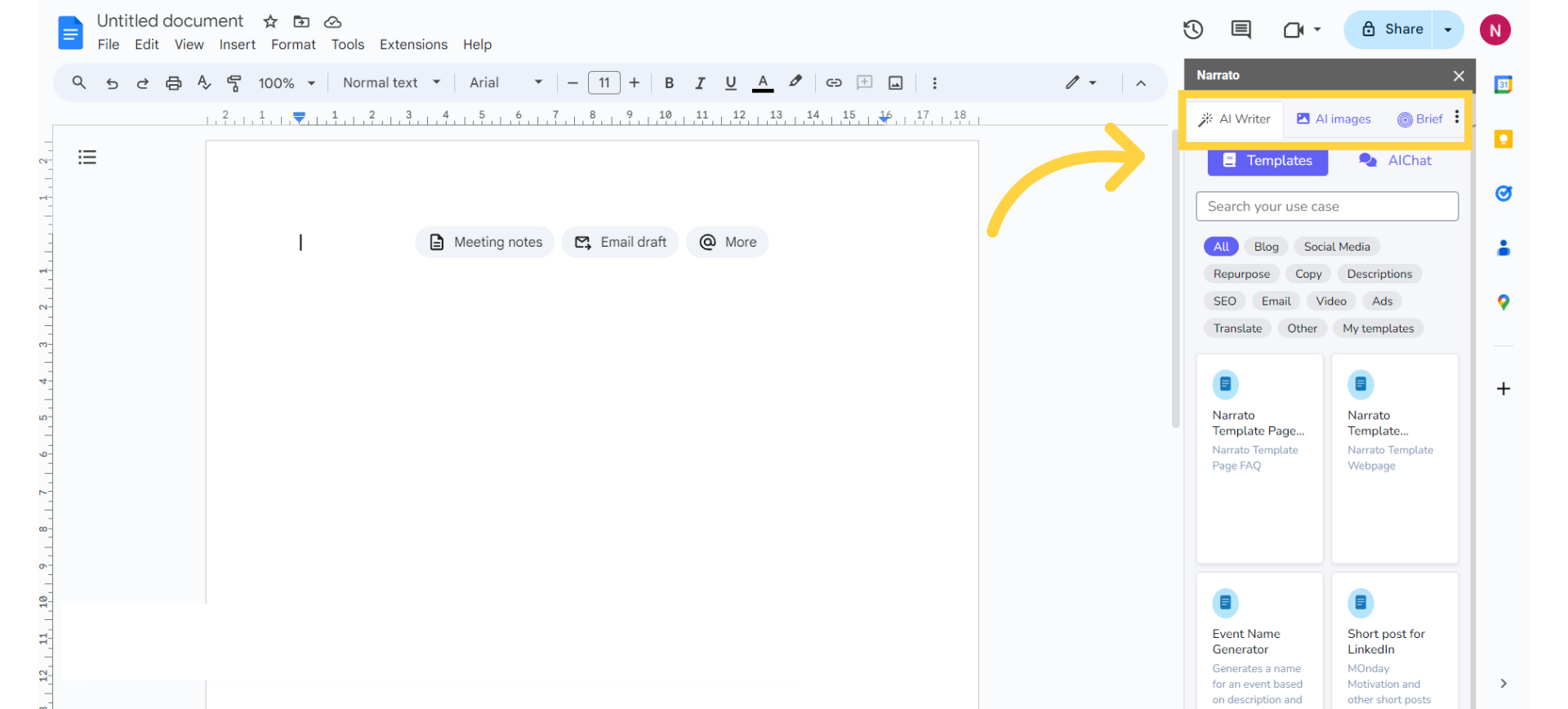Open the File menu
Image resolution: width=1568 pixels, height=709 pixels.
109,44
